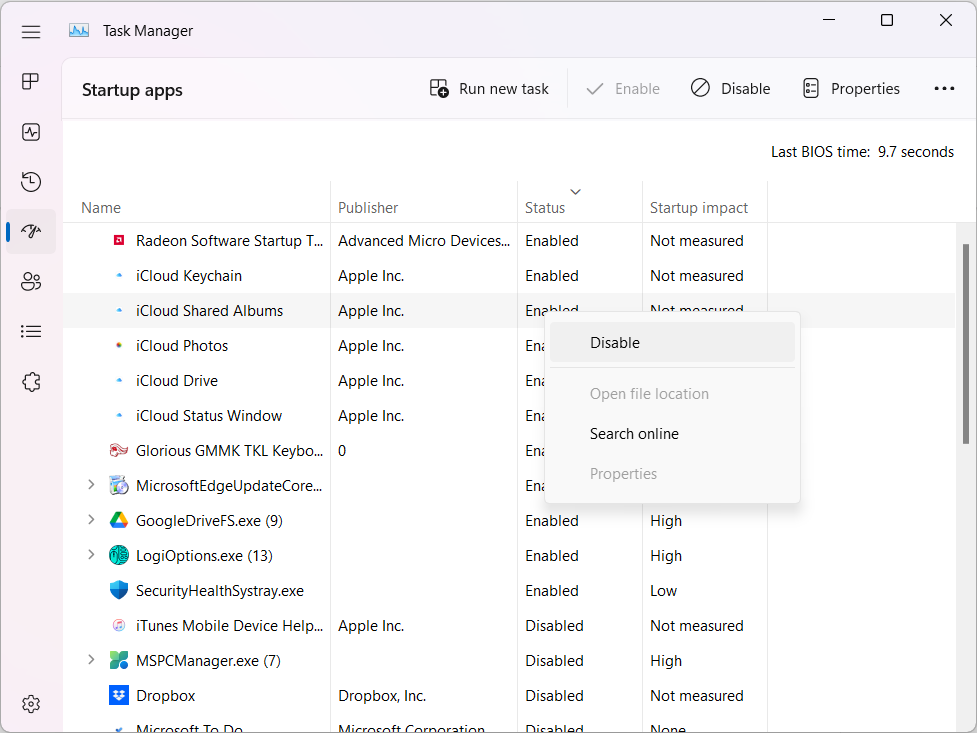Click the iTunes Mobile Device Helper icon
This screenshot has height=733, width=977.
pos(119,625)
